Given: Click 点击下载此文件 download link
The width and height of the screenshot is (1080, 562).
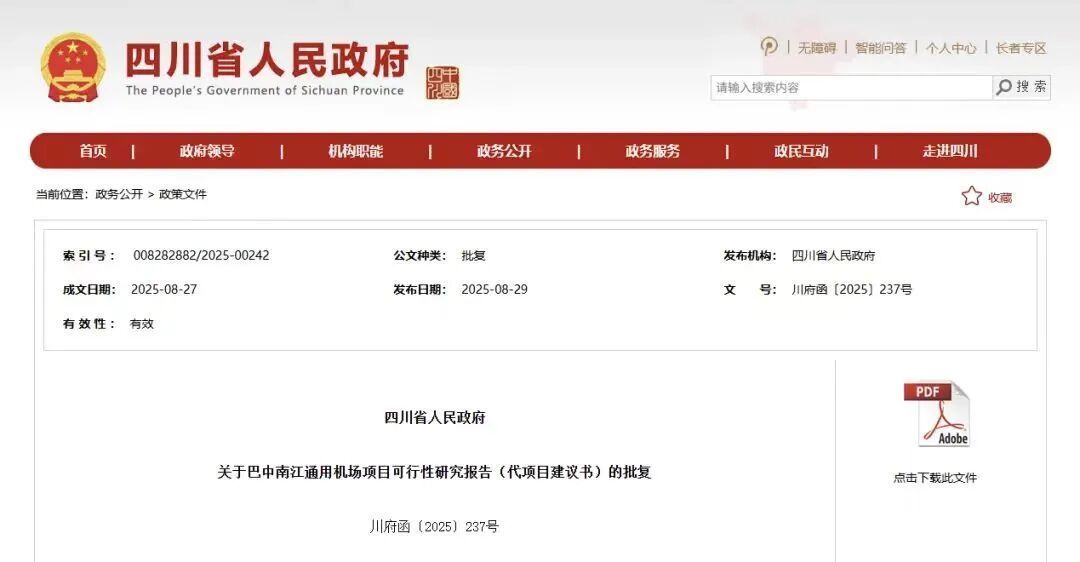Looking at the screenshot, I should point(935,478).
